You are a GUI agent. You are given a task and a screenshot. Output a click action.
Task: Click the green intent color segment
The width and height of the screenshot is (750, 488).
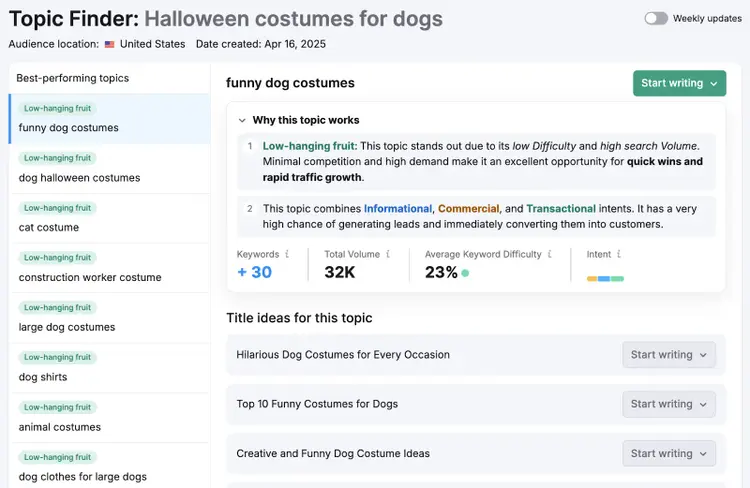618,278
